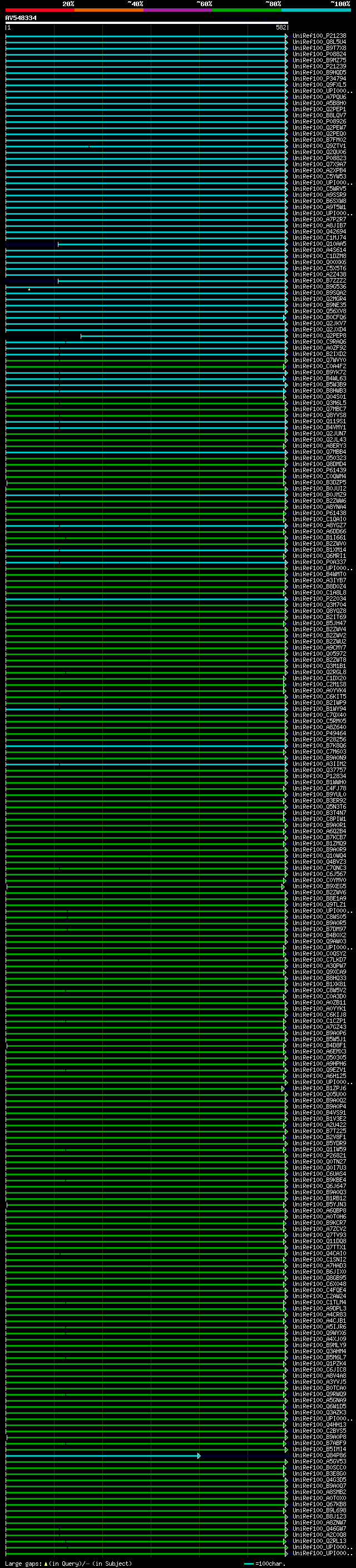Select hit label UniRef100_B7KCB7
The image size is (356, 1568).
click(319, 838)
